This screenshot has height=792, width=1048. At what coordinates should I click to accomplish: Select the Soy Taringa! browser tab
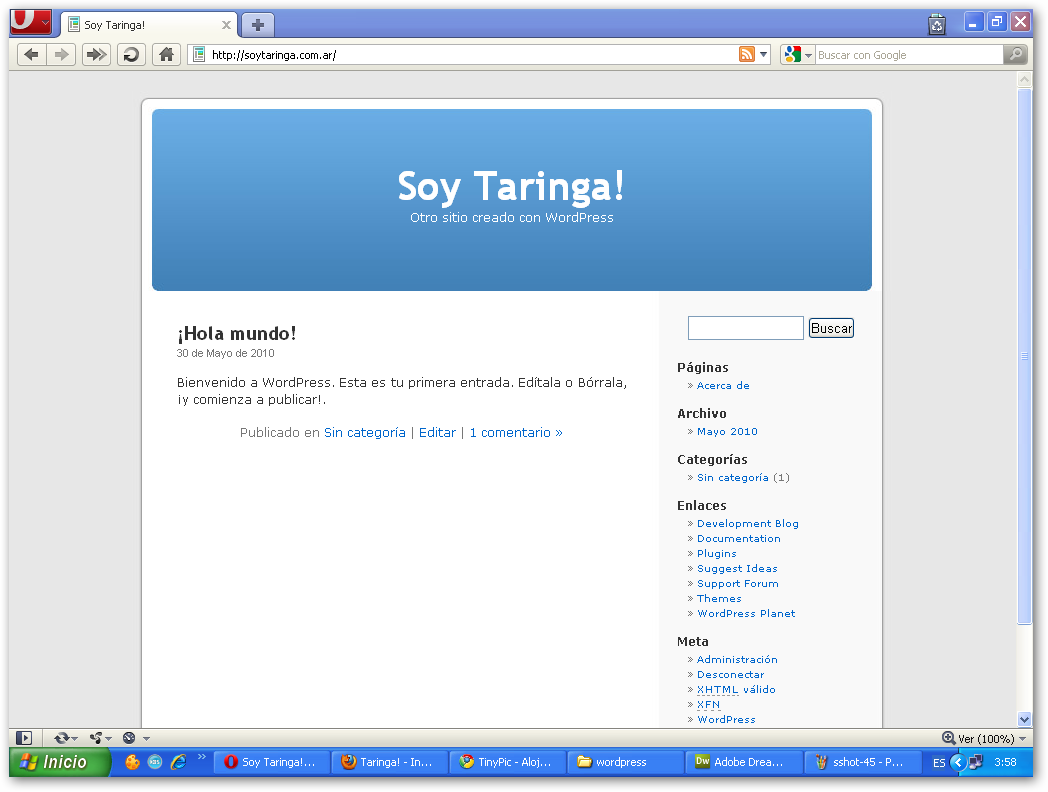(x=150, y=25)
